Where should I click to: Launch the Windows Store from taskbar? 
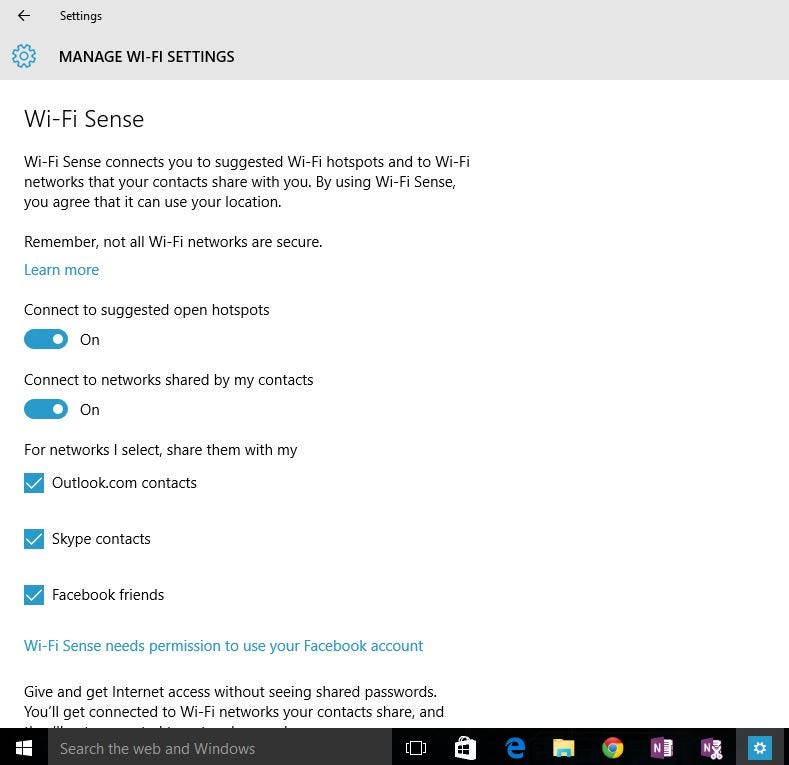(x=465, y=748)
